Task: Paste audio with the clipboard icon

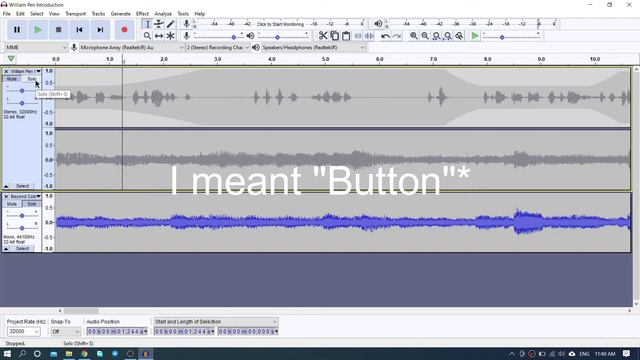Action: (x=346, y=36)
